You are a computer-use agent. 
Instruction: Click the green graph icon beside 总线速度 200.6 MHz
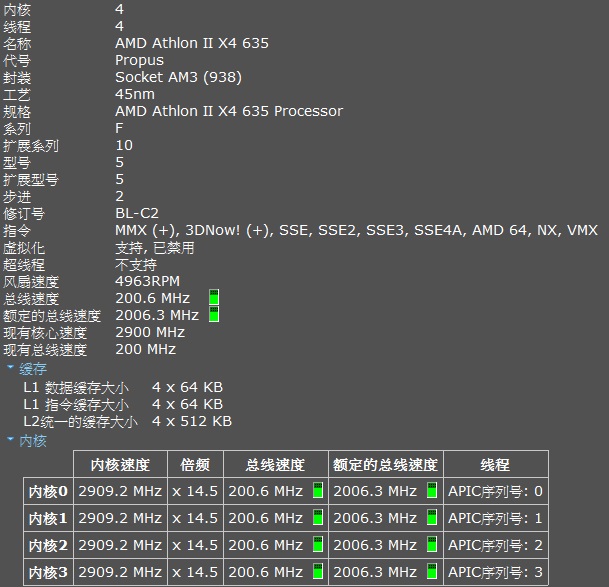click(x=214, y=297)
